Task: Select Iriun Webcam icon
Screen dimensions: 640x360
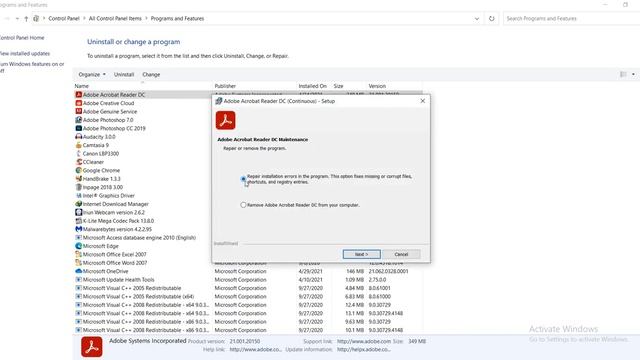Action: point(79,212)
